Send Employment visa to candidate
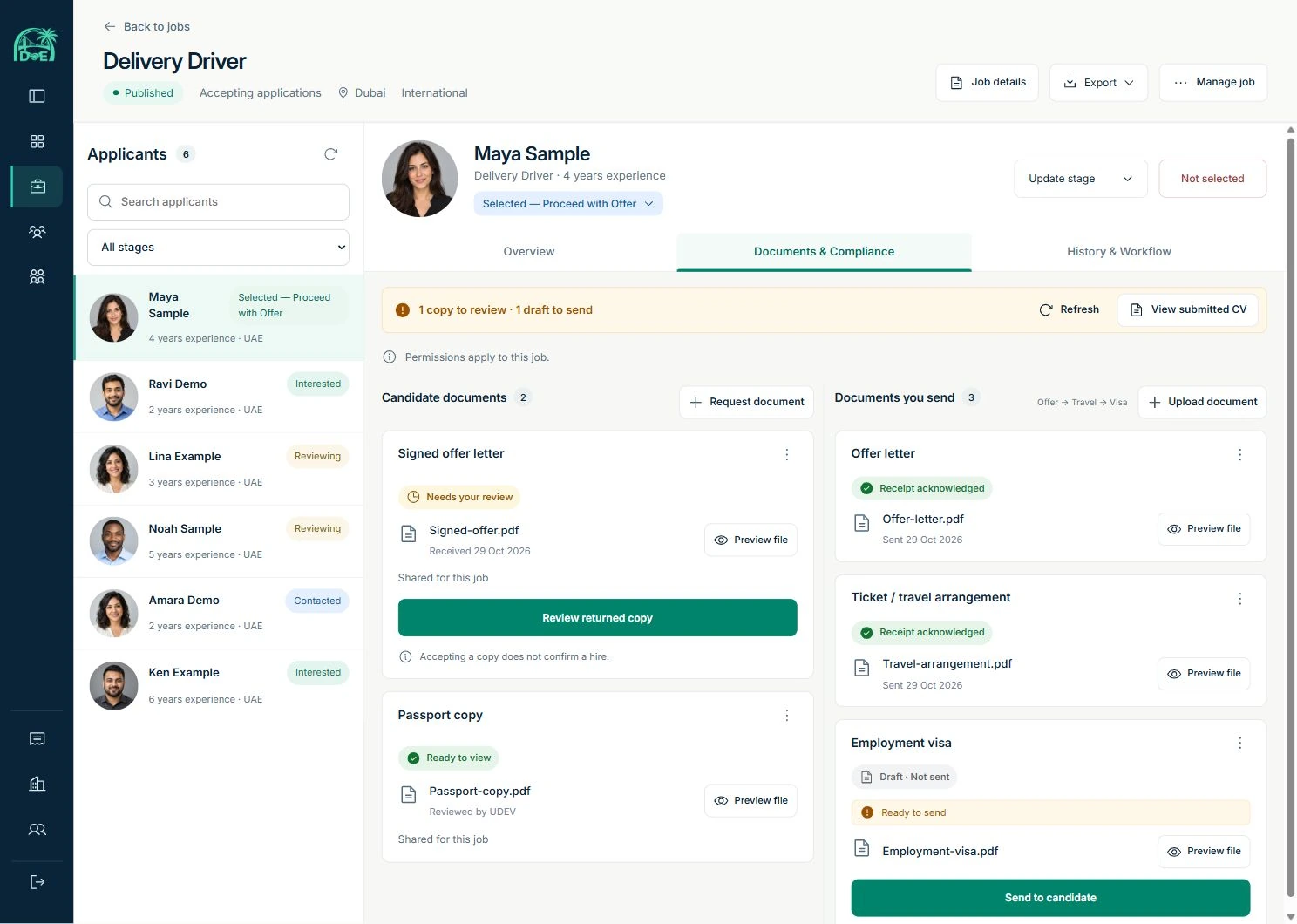This screenshot has width=1297, height=924. [1050, 898]
